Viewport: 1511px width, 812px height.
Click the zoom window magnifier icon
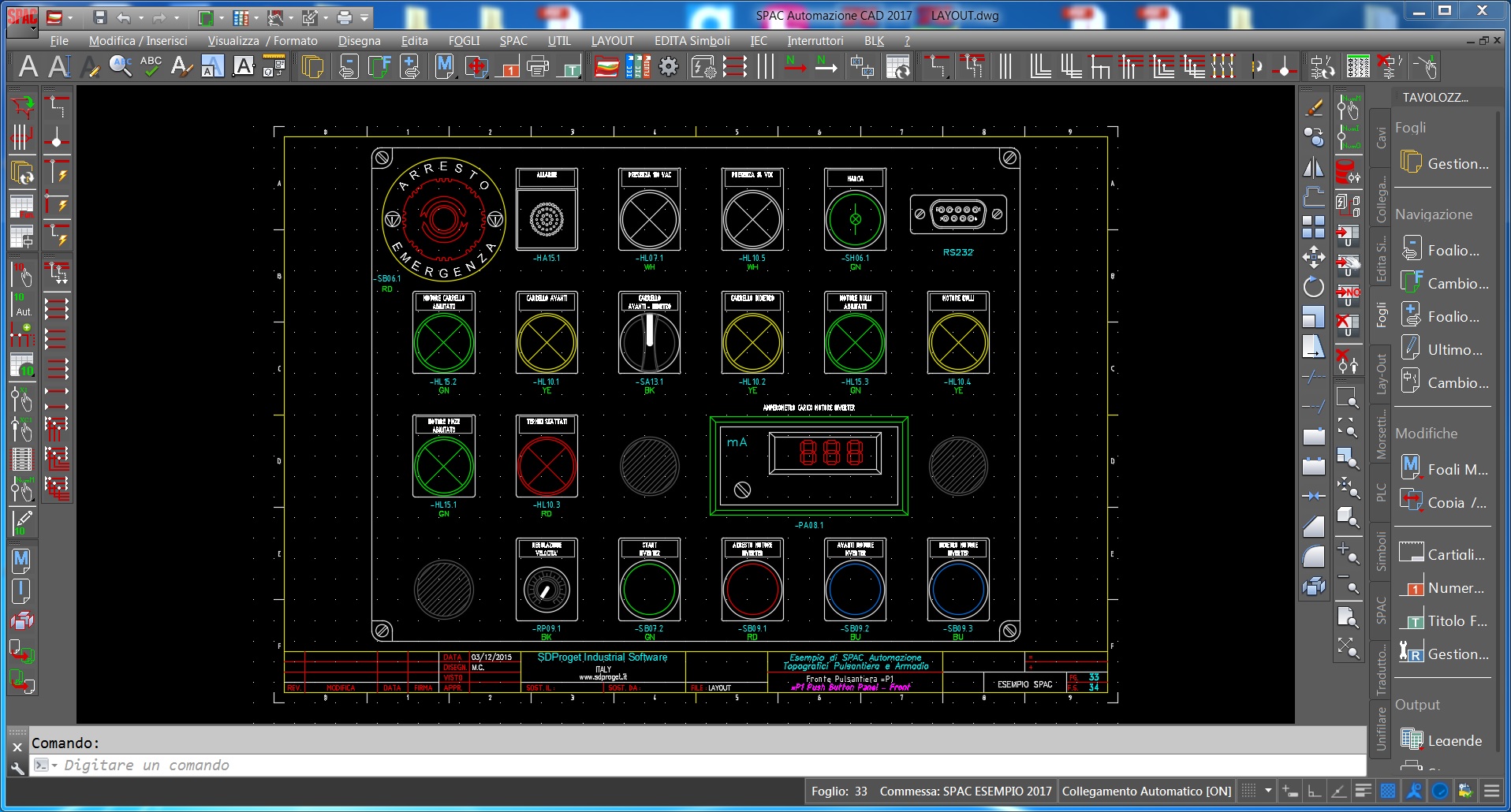point(1348,398)
